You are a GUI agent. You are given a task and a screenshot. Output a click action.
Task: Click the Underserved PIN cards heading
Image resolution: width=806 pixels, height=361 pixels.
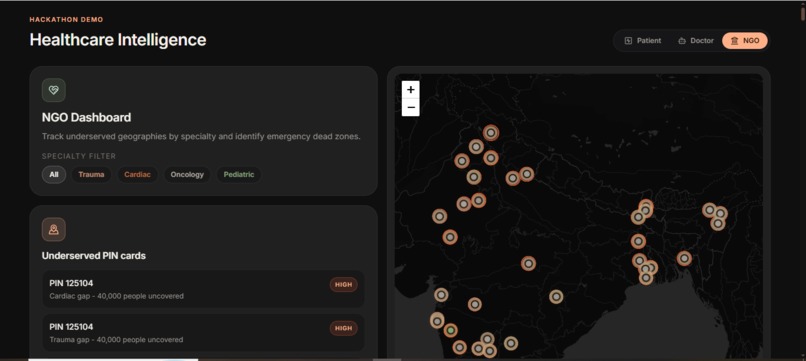pos(94,256)
